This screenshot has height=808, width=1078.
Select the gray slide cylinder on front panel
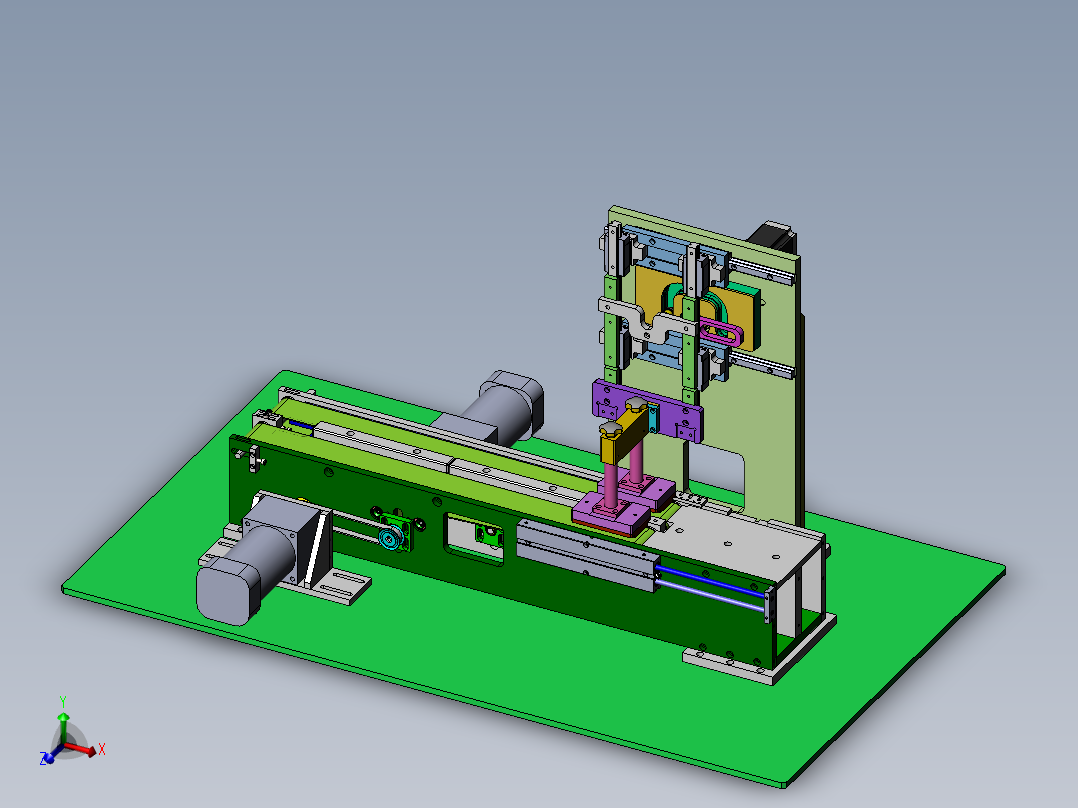pyautogui.click(x=588, y=554)
